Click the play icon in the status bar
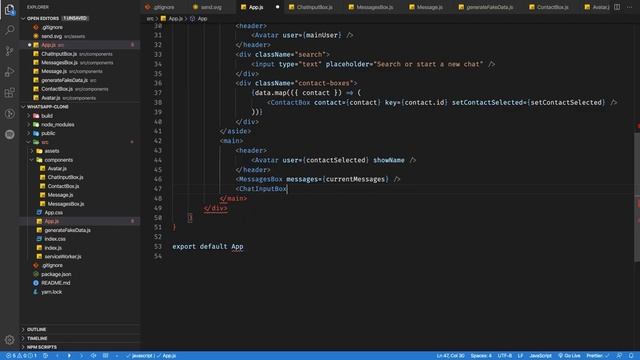Screen dimensions: 640x360 pyautogui.click(x=69, y=356)
